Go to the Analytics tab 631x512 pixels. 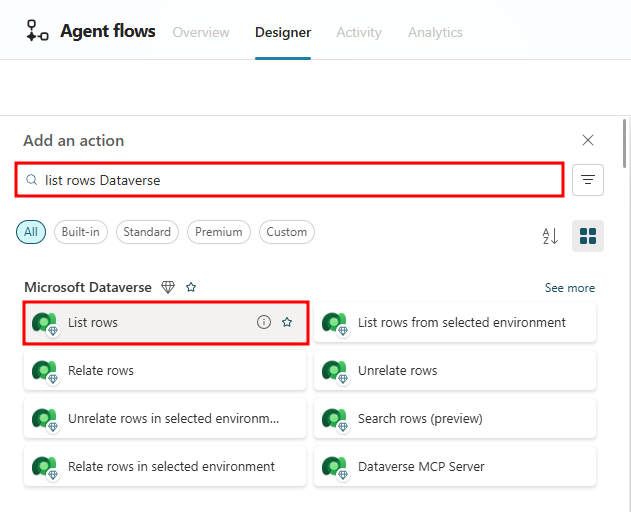tap(435, 32)
